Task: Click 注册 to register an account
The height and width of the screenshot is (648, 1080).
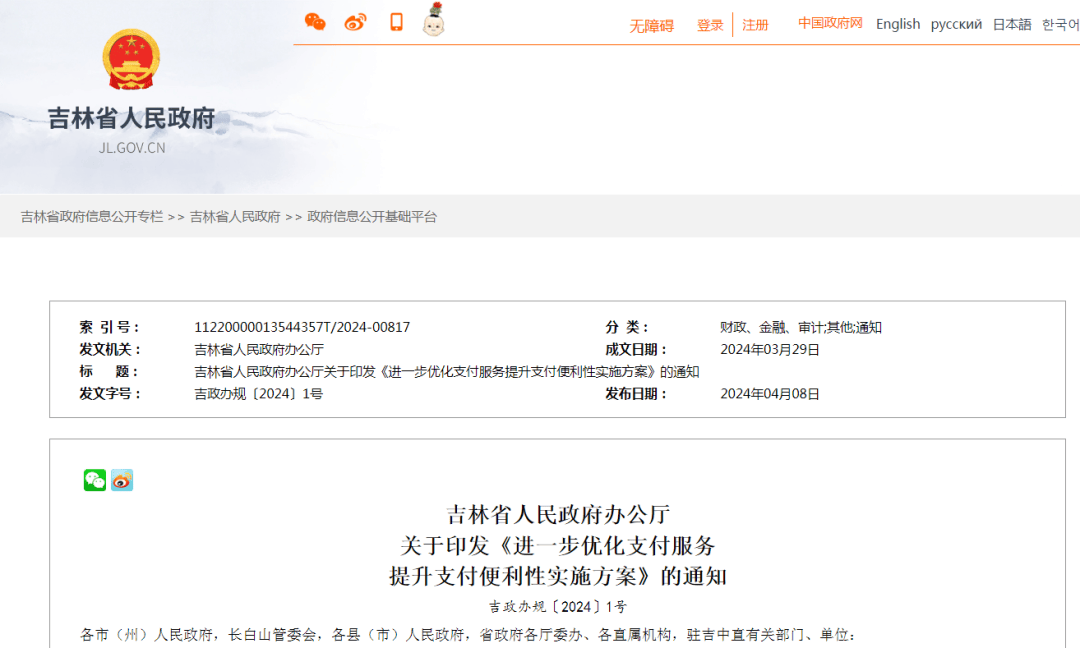Action: [x=755, y=24]
